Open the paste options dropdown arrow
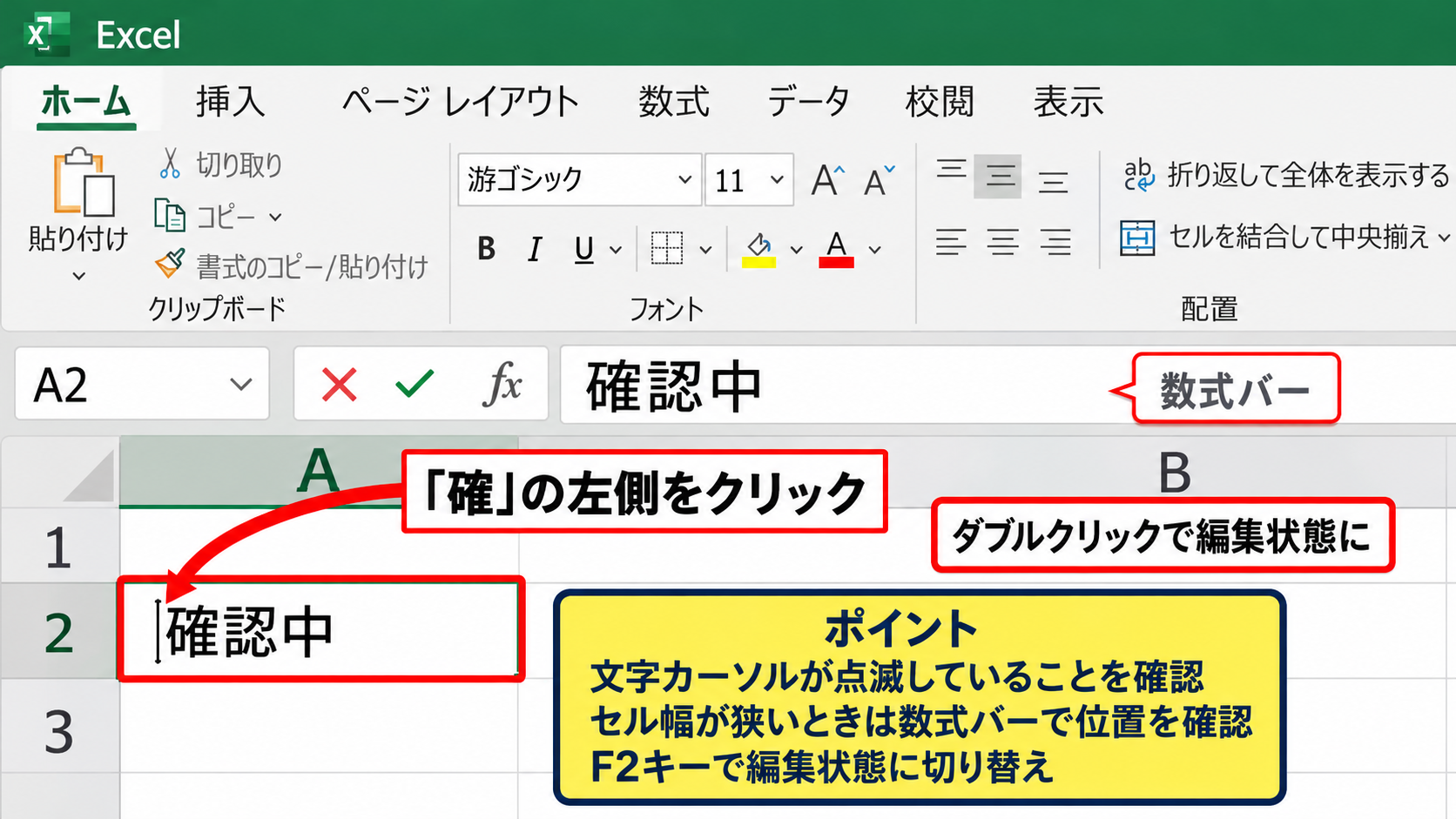 (78, 276)
